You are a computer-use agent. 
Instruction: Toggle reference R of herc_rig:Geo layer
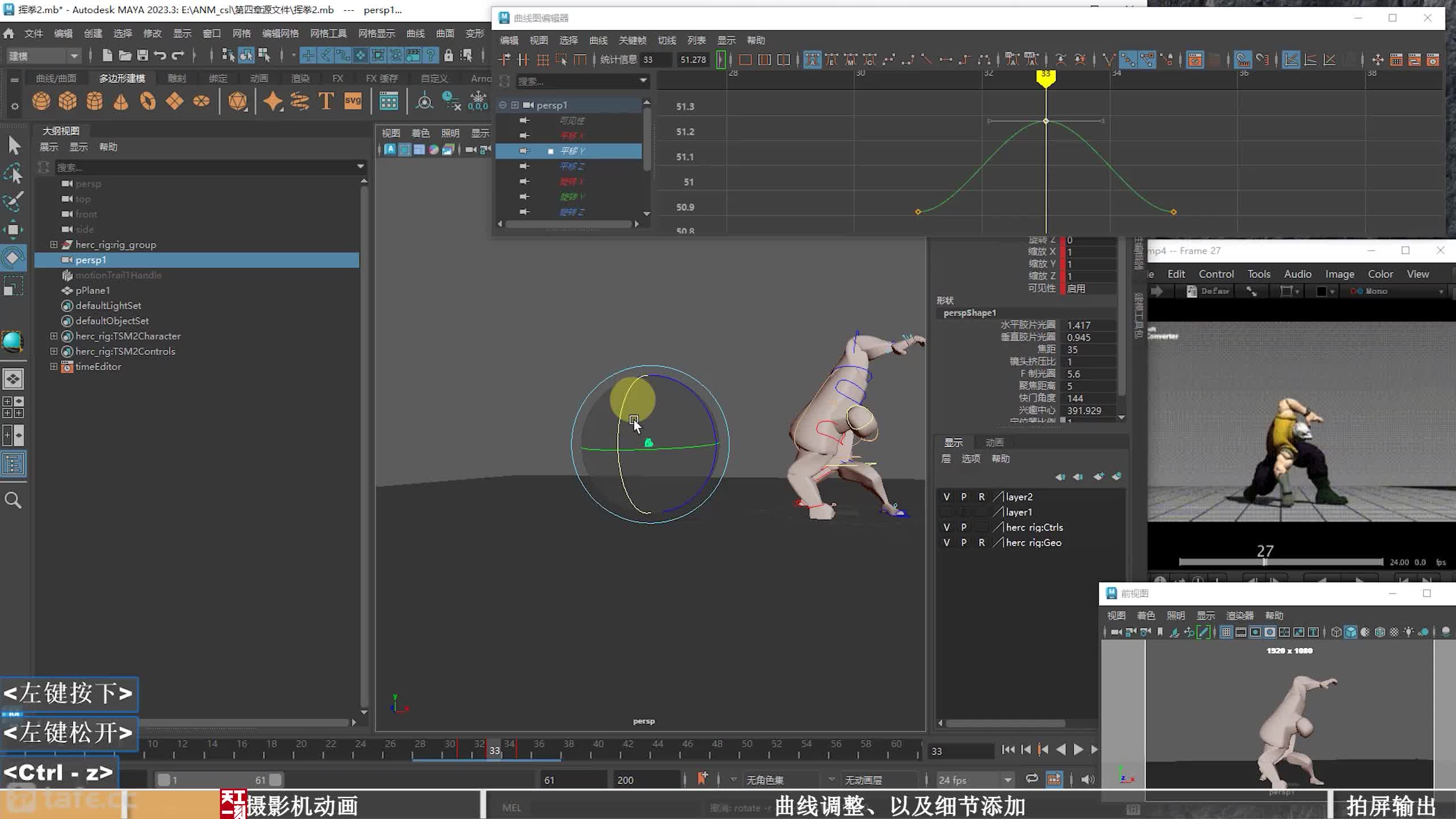981,543
